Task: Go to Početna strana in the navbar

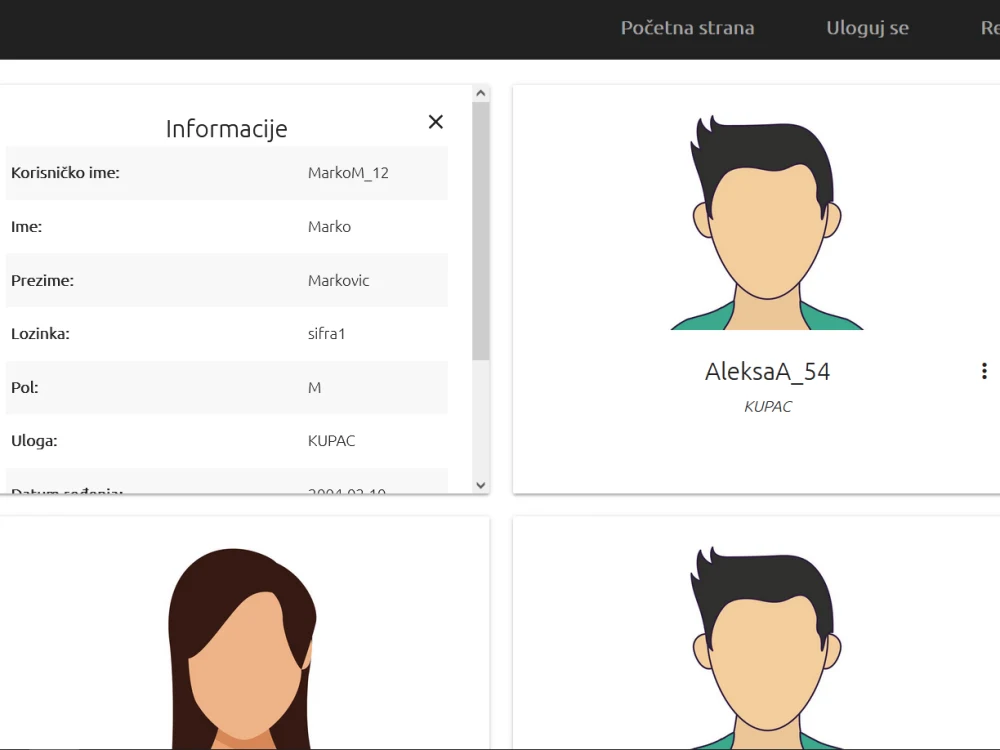Action: (x=688, y=28)
